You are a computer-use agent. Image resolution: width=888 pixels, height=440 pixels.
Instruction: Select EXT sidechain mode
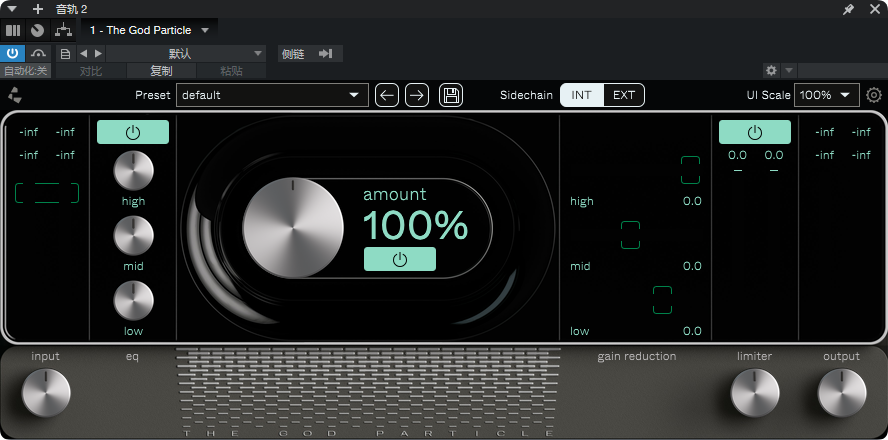click(624, 95)
